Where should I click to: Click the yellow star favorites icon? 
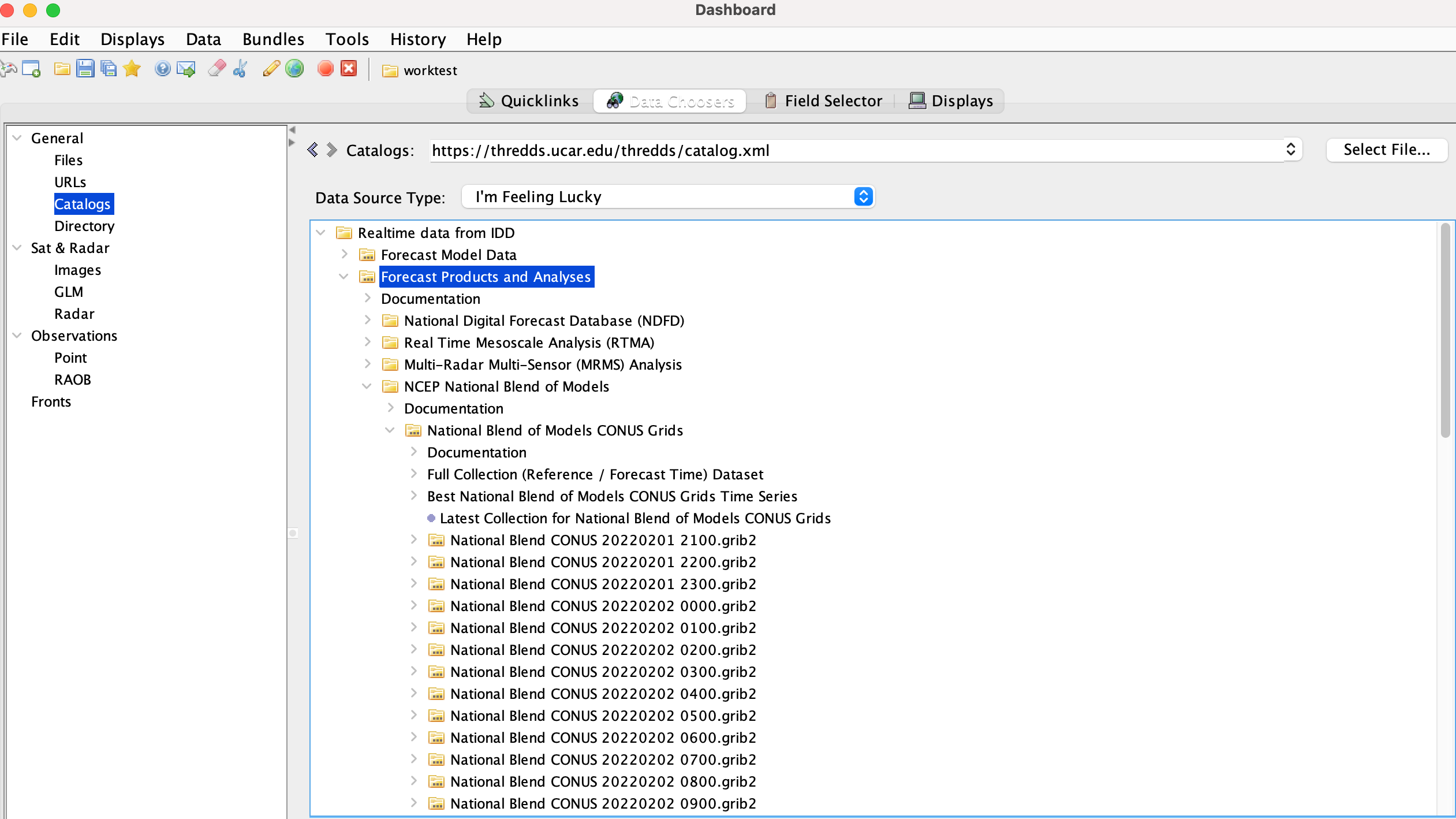pyautogui.click(x=132, y=69)
